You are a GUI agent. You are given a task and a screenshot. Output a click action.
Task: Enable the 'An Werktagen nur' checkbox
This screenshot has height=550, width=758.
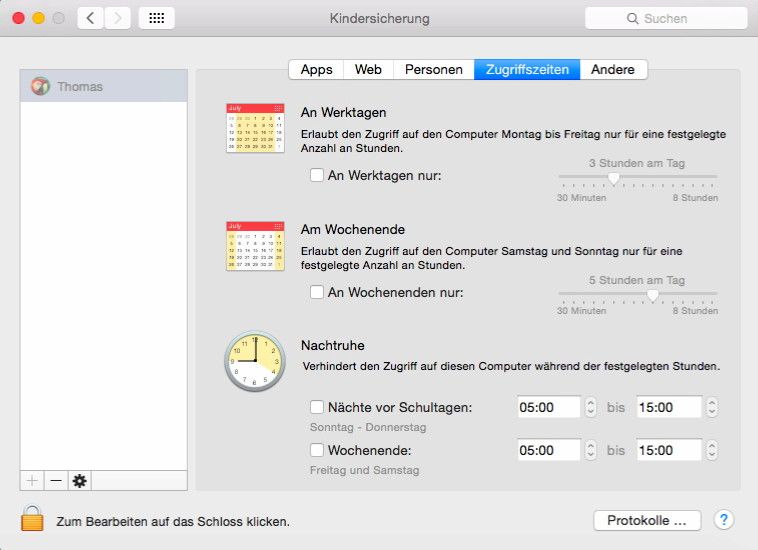pos(317,175)
